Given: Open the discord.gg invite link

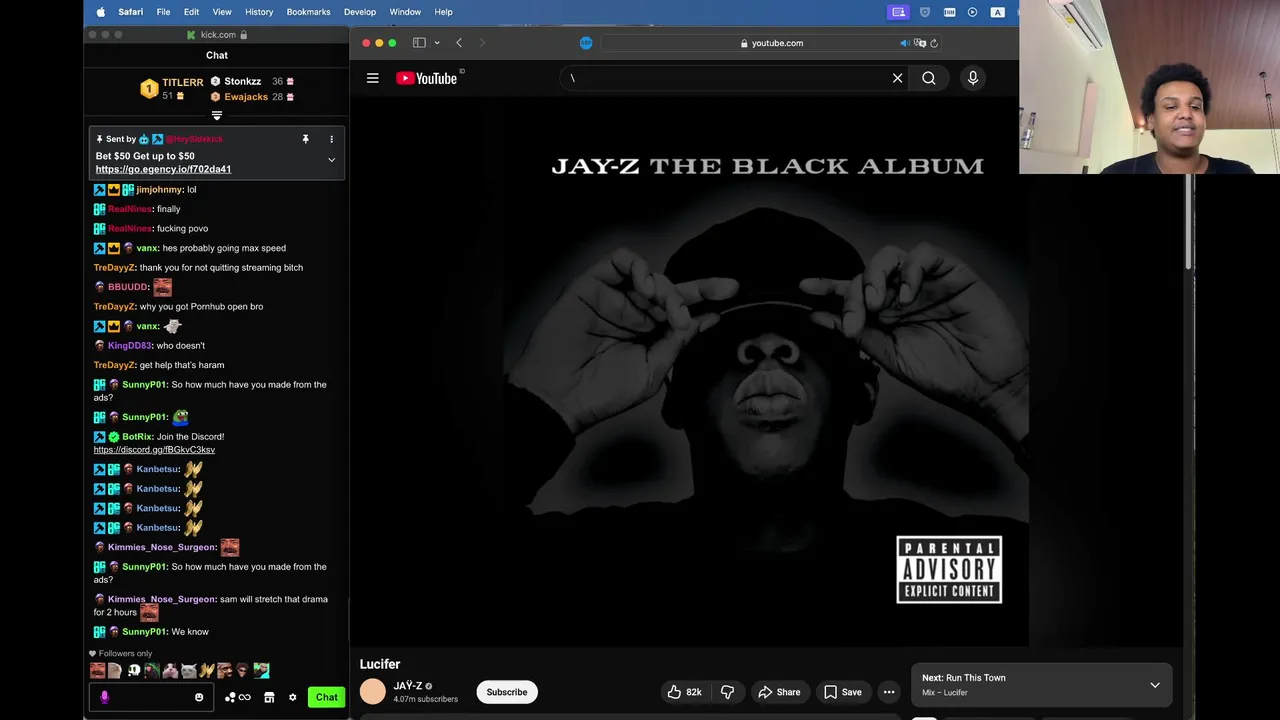Looking at the screenshot, I should tap(154, 450).
